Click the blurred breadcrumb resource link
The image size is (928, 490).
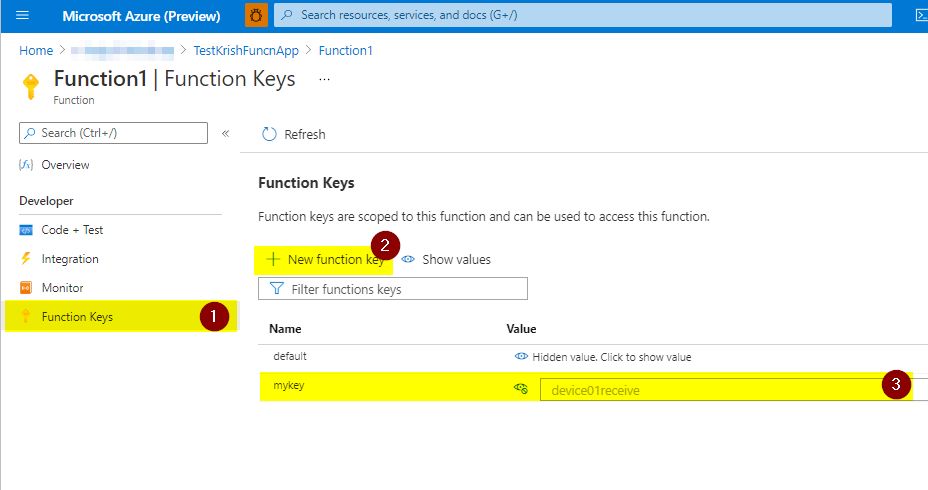tap(123, 51)
